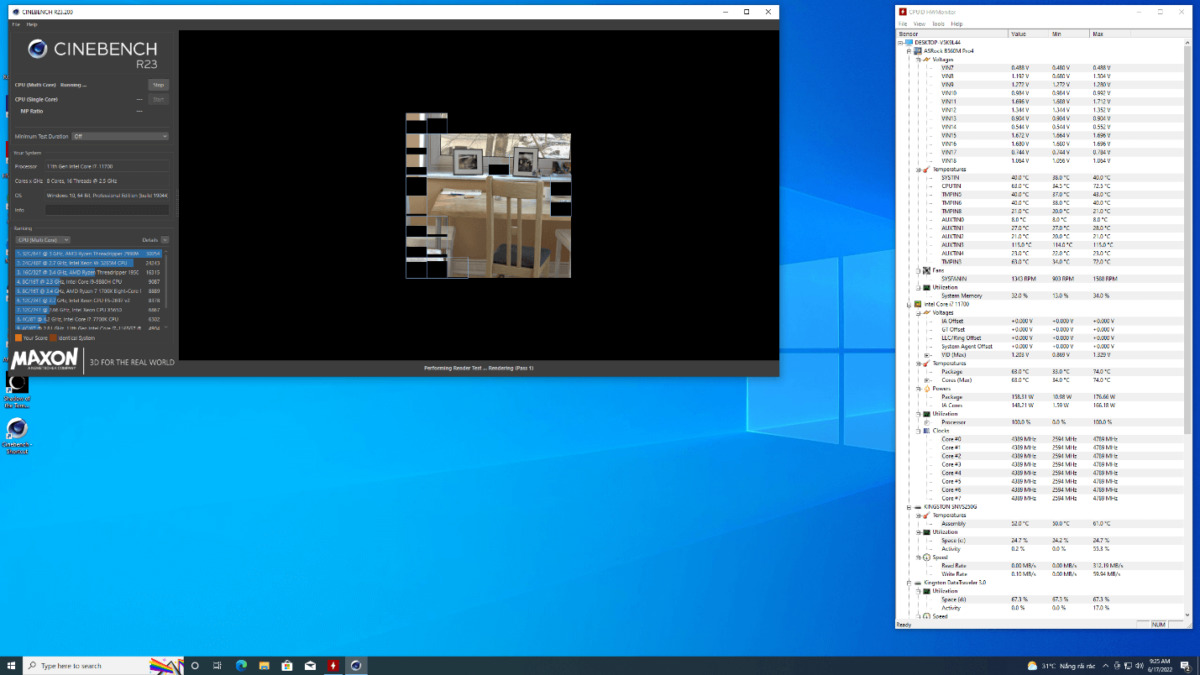
Task: Stop the running Multi Core CPU test
Action: coord(158,85)
